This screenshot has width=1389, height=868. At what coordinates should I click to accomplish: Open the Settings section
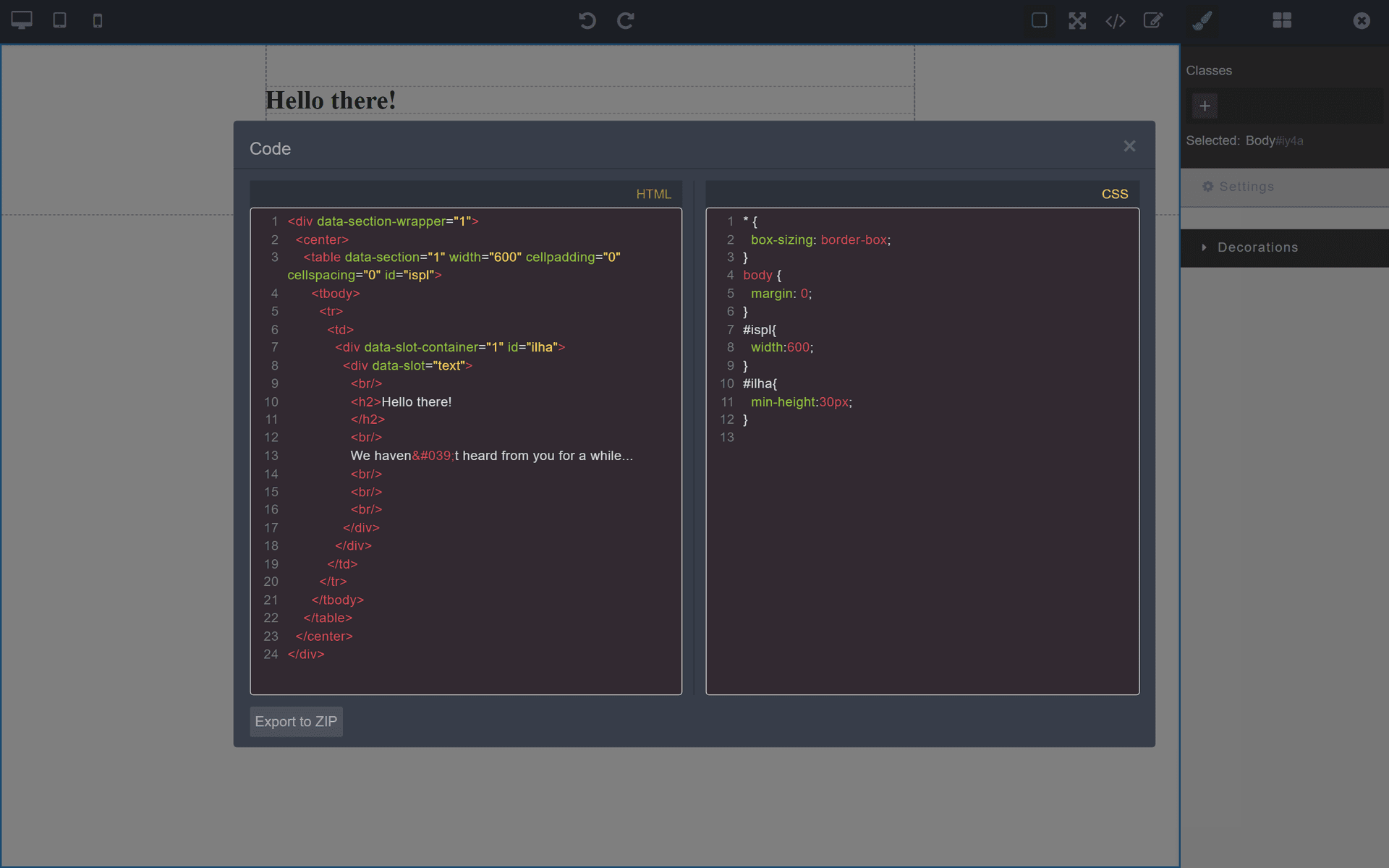(1246, 187)
